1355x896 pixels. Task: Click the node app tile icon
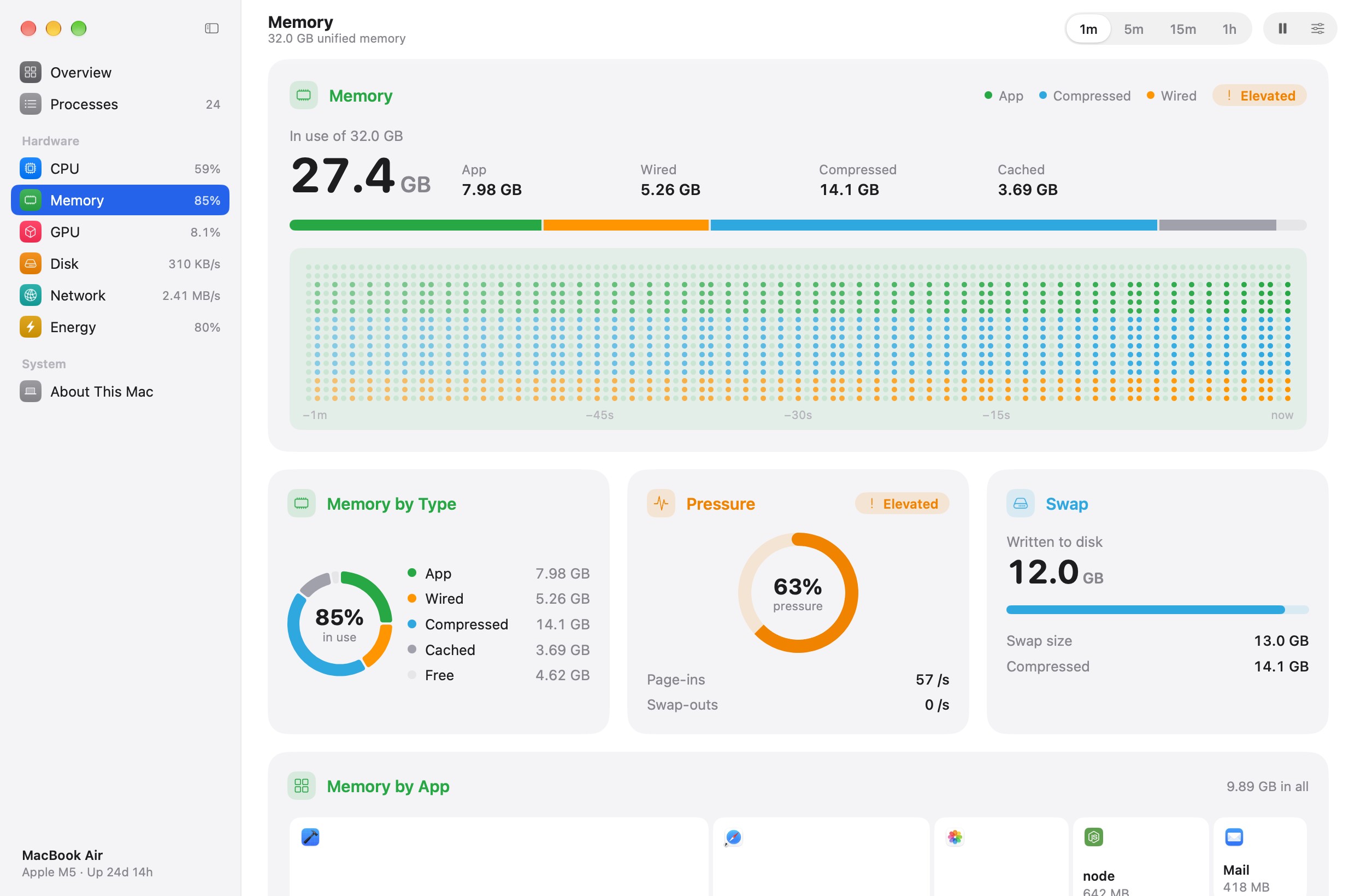point(1093,837)
